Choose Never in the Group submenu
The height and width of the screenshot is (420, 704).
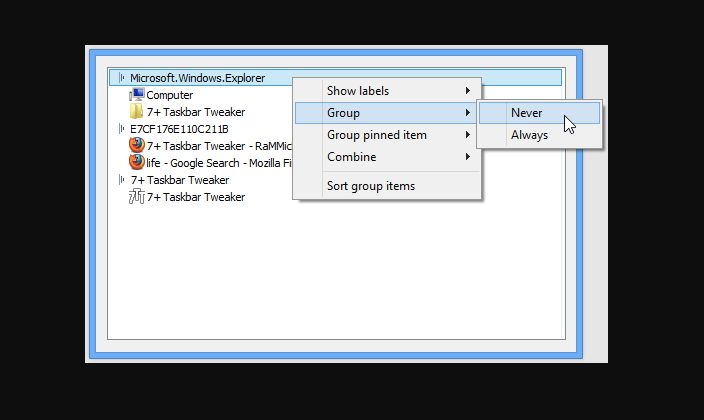[x=539, y=113]
